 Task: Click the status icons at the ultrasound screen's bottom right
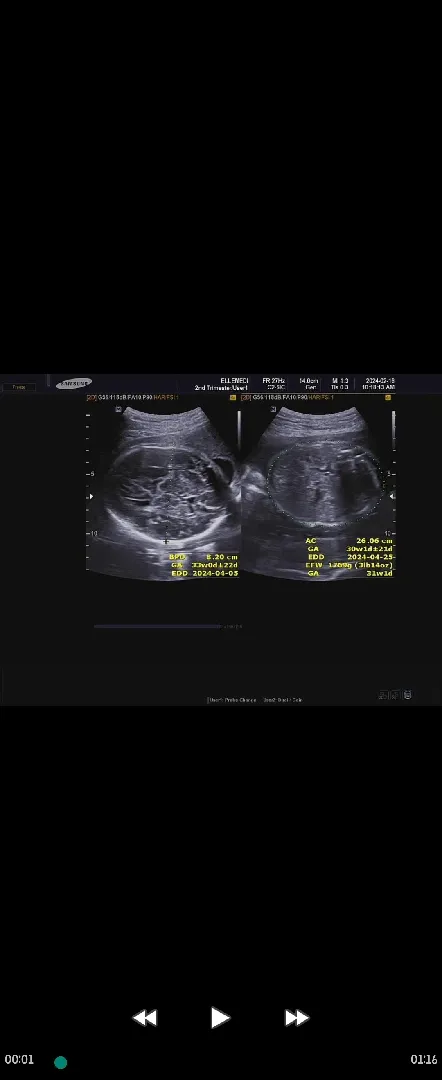[396, 695]
